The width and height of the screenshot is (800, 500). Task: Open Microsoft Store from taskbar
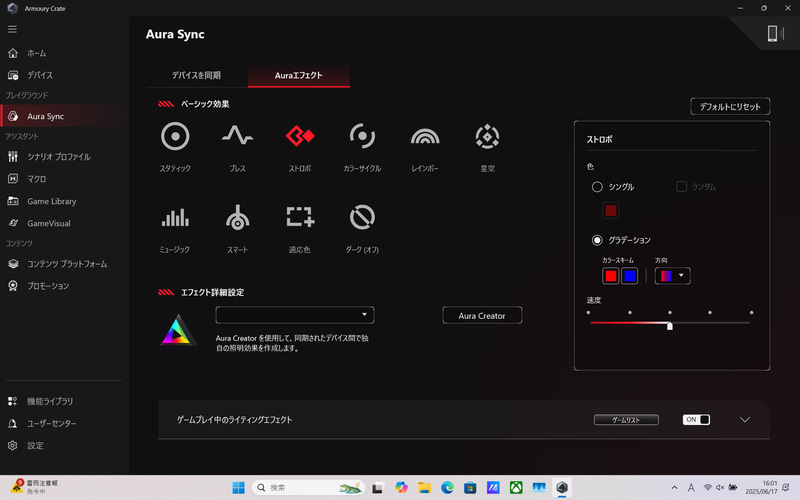(470, 488)
